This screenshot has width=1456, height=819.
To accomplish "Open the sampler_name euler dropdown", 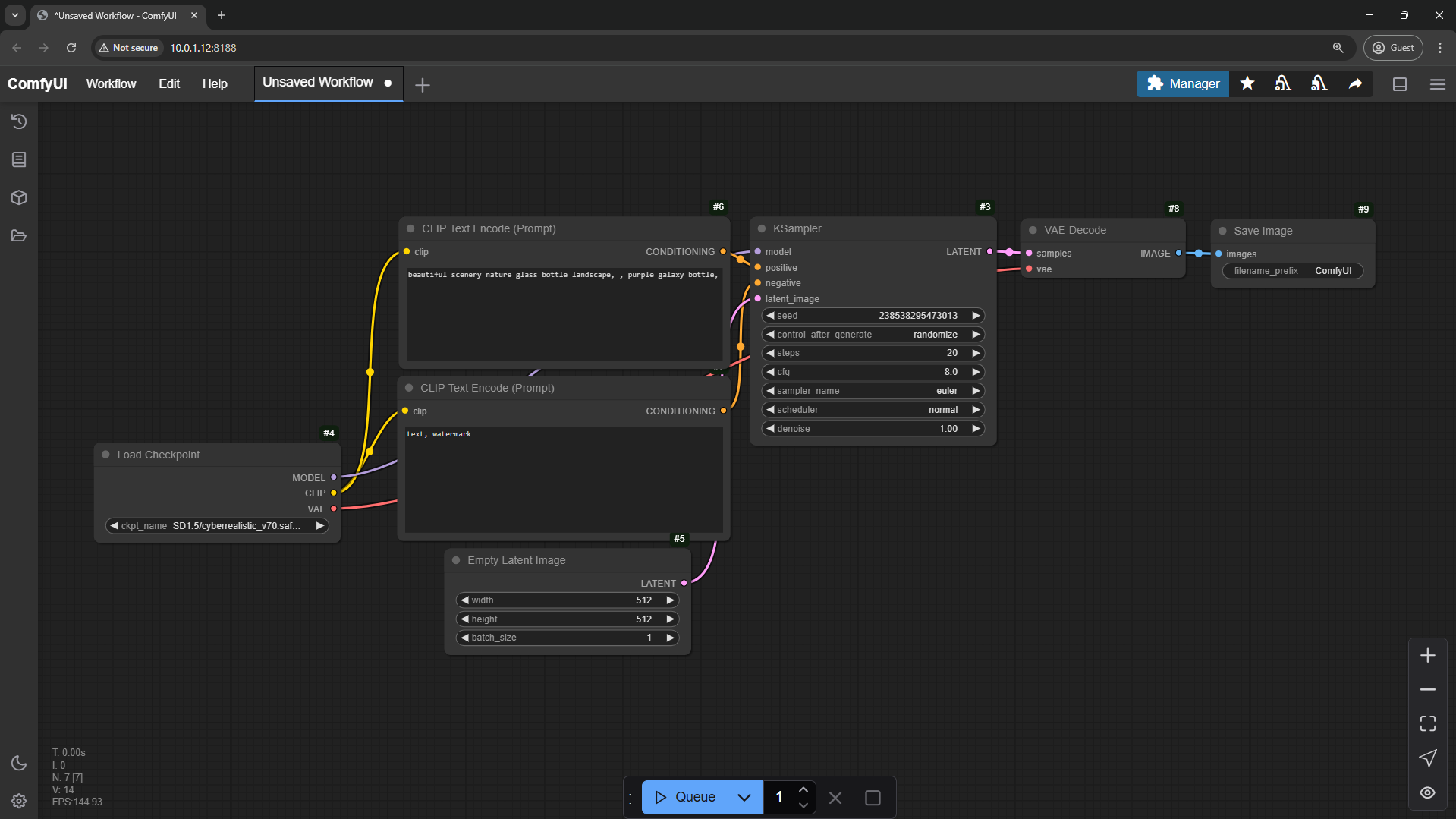I will tap(873, 391).
